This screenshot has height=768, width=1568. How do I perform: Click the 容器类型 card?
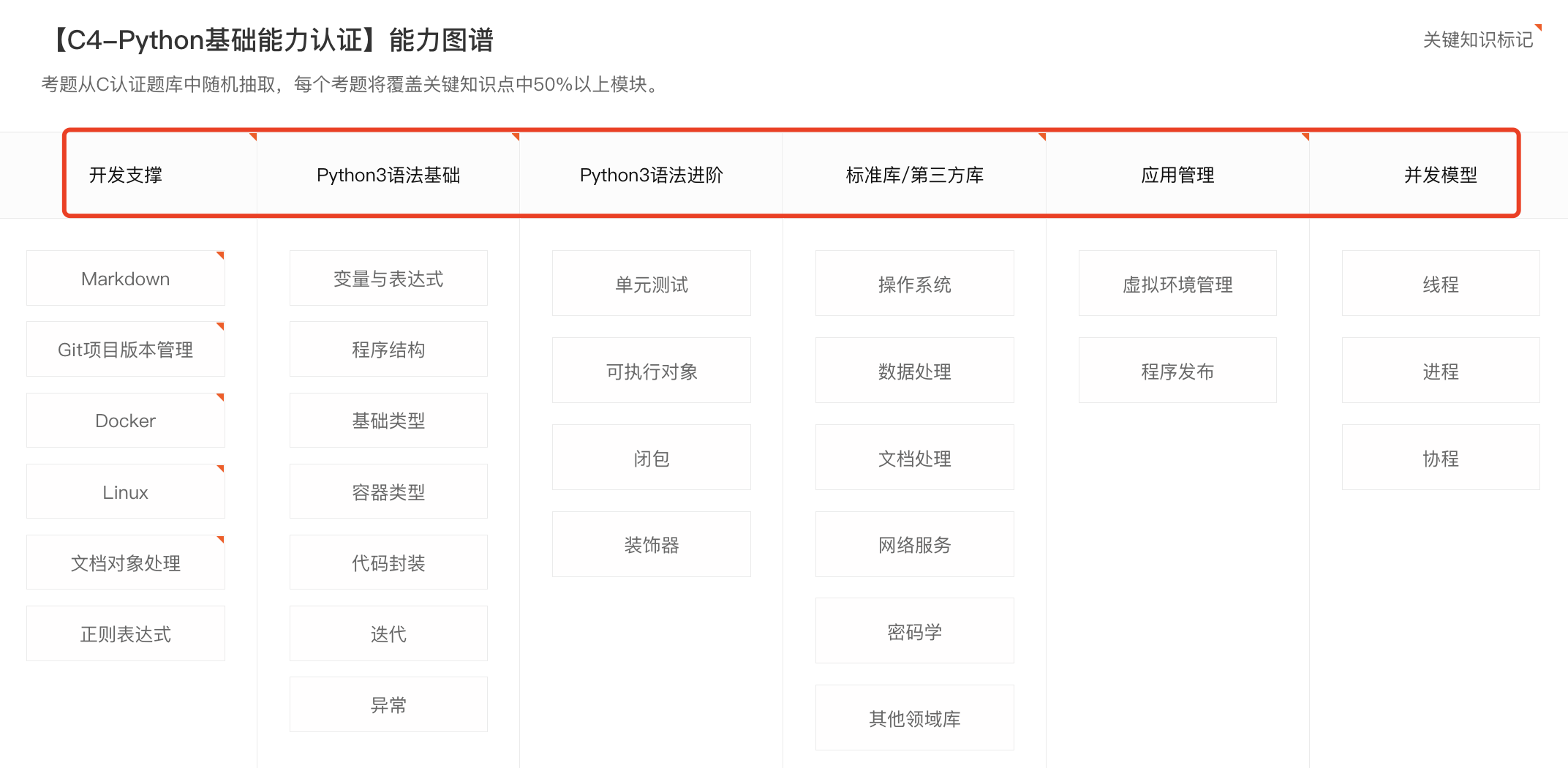388,492
